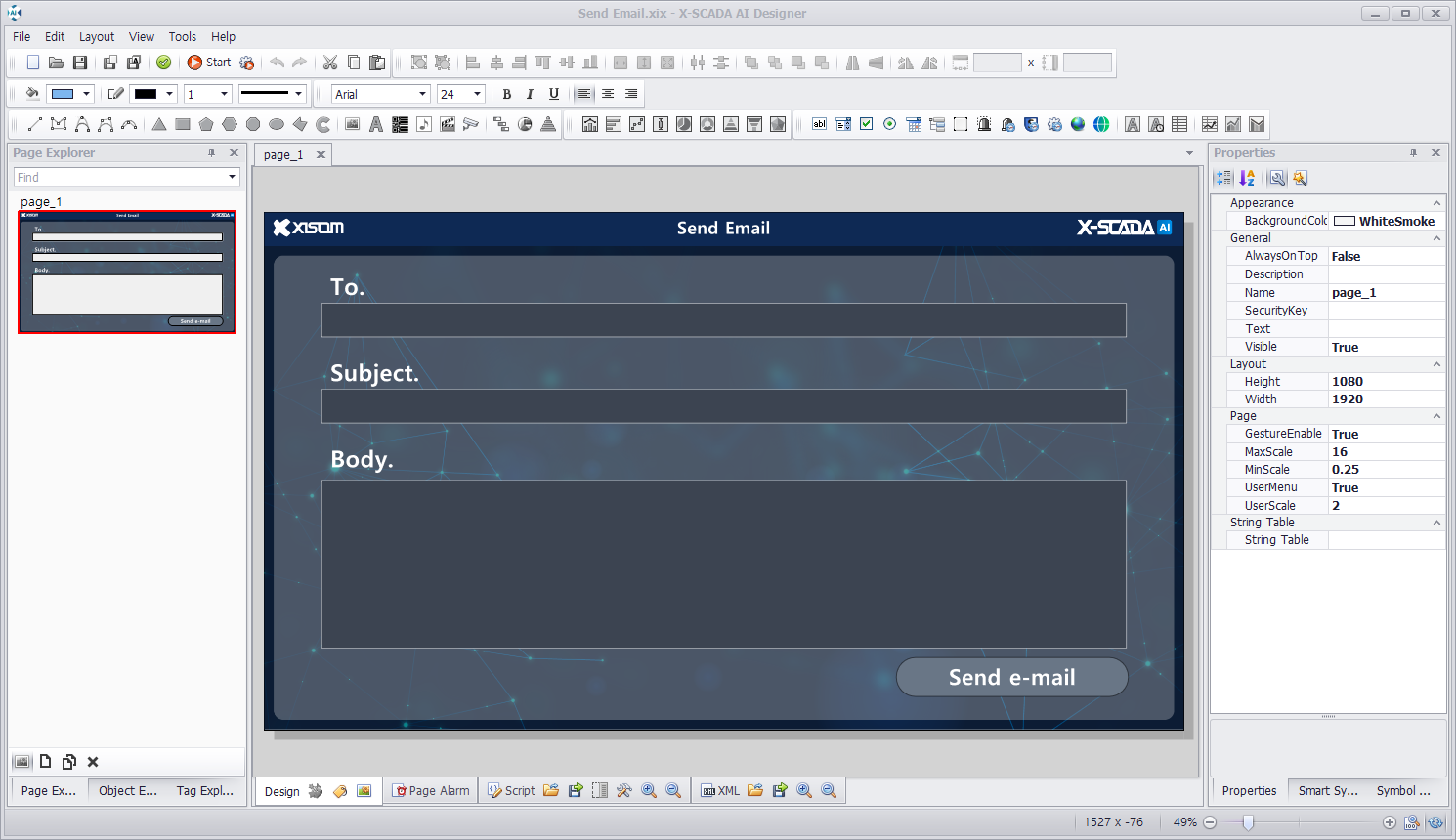Collapse the Appearance property section
The height and width of the screenshot is (840, 1456).
click(x=1436, y=203)
